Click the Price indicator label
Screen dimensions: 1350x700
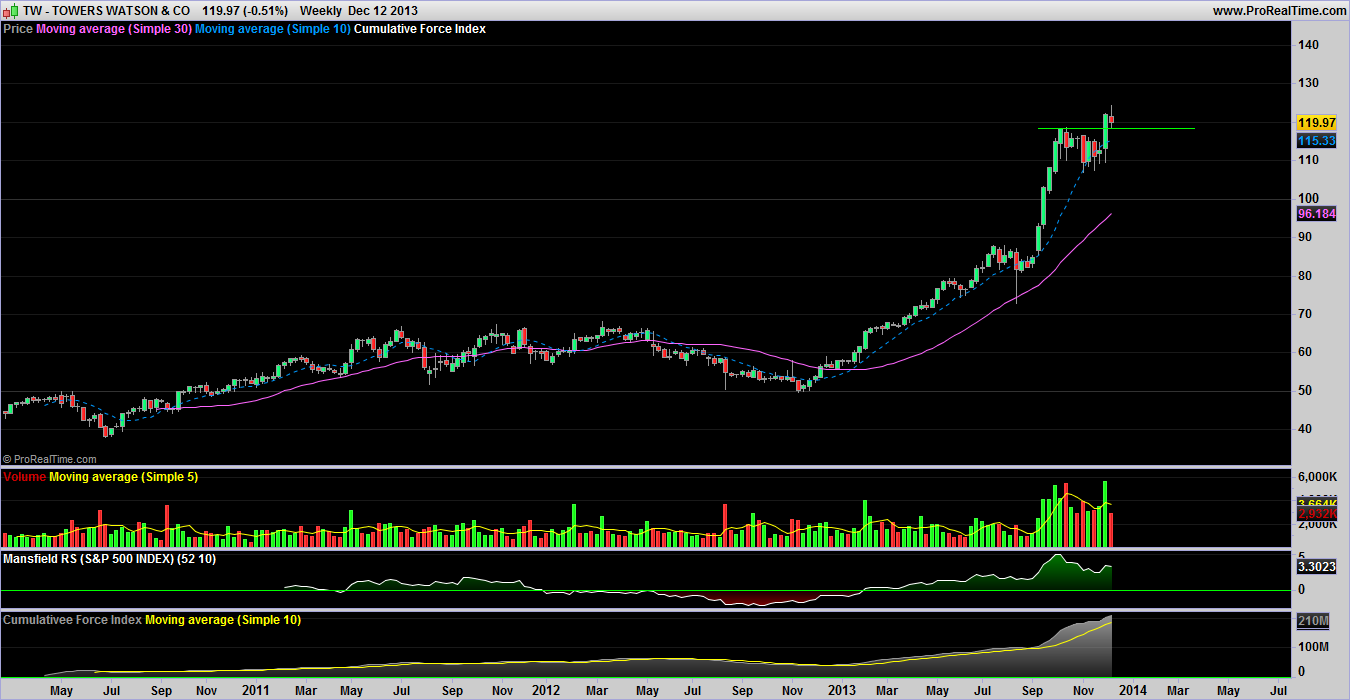tap(18, 29)
